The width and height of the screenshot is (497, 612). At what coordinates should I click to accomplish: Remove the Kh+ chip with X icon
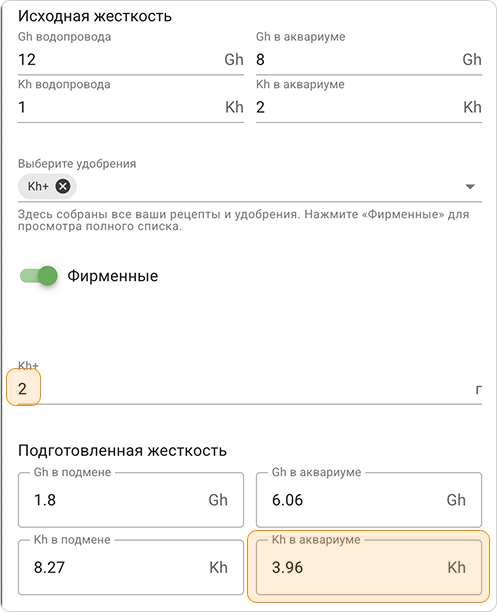tap(63, 186)
